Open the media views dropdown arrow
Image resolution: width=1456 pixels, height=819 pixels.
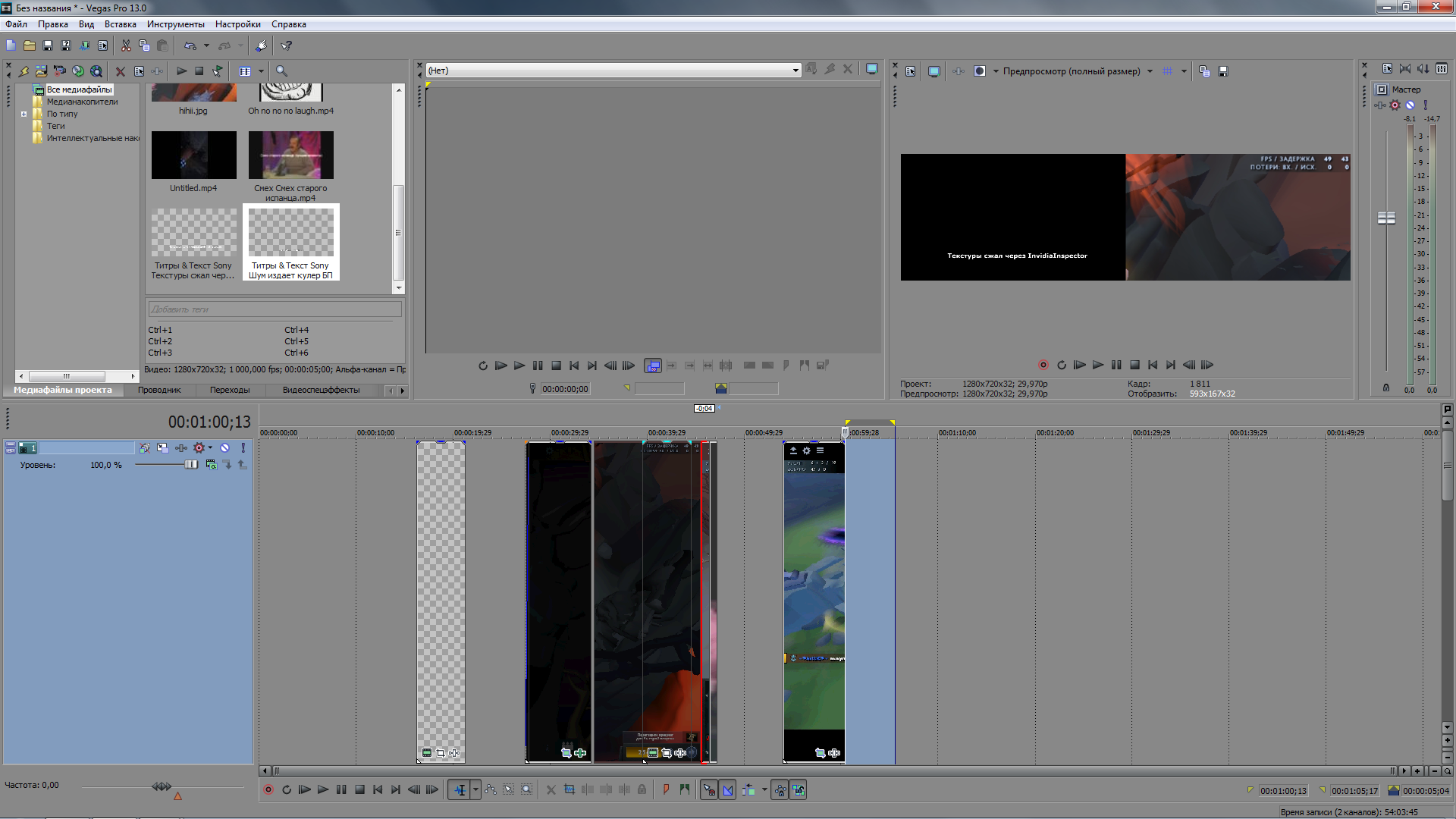pos(261,71)
